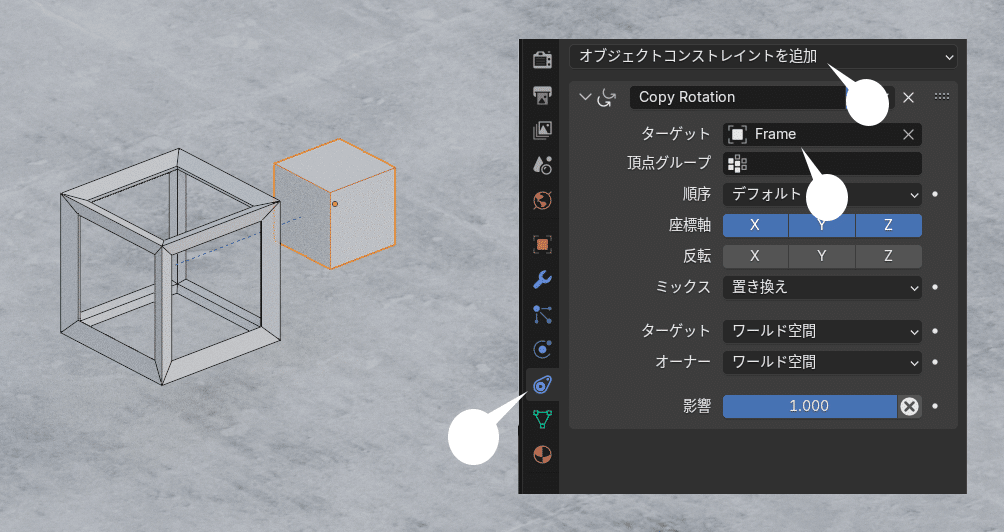1004x532 pixels.
Task: Animate the 影響 influence property dot
Action: 935,406
